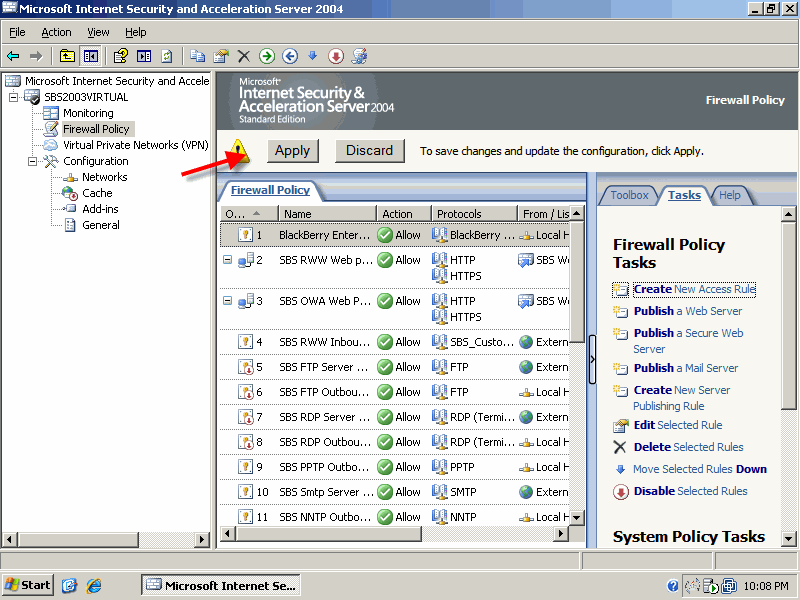Viewport: 800px width, 600px height.
Task: Click the tray Help question mark icon
Action: tap(673, 586)
